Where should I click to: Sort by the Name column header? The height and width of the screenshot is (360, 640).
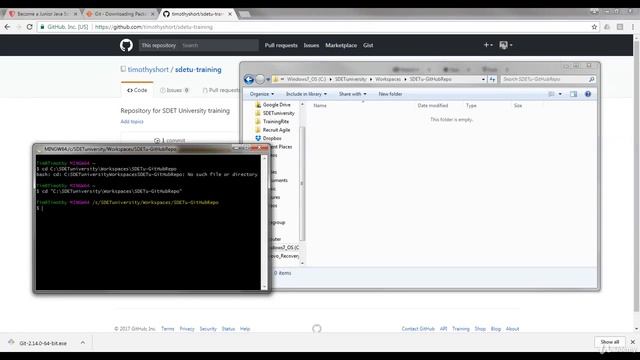tap(320, 105)
